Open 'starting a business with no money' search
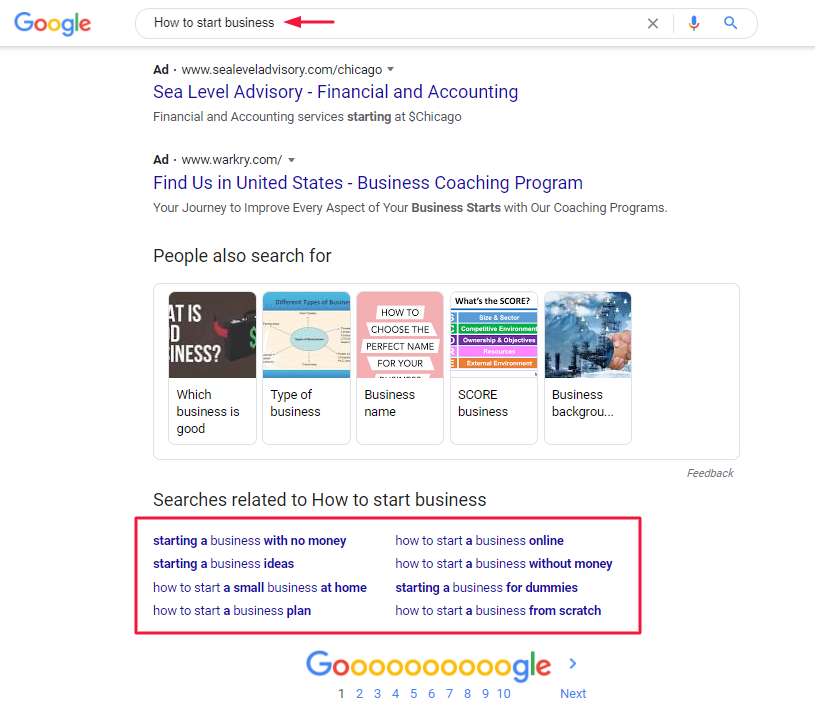 pyautogui.click(x=249, y=541)
